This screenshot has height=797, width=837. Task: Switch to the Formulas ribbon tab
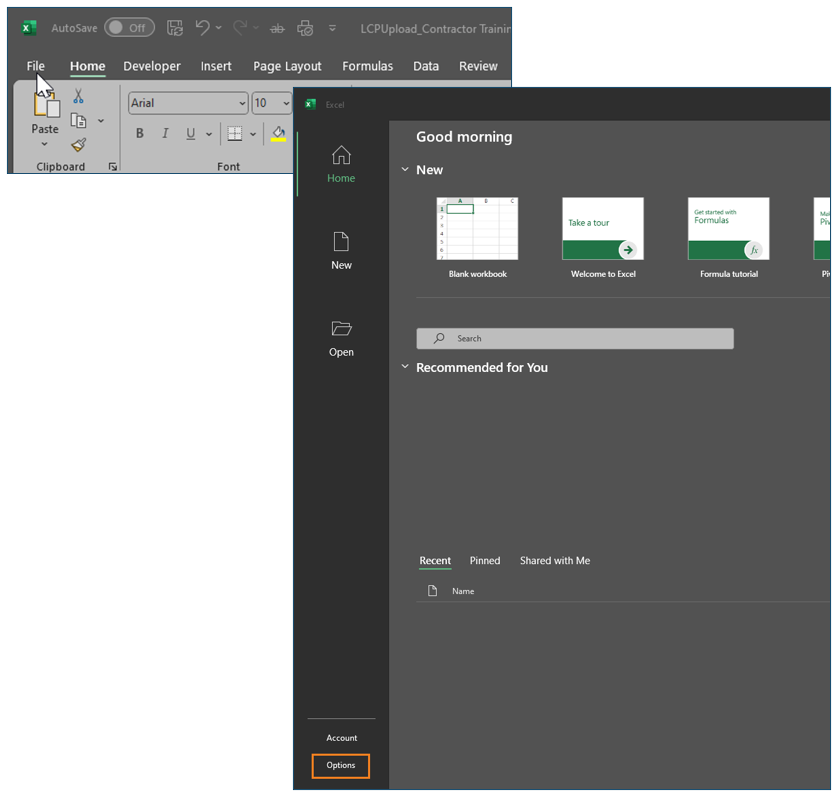point(367,66)
